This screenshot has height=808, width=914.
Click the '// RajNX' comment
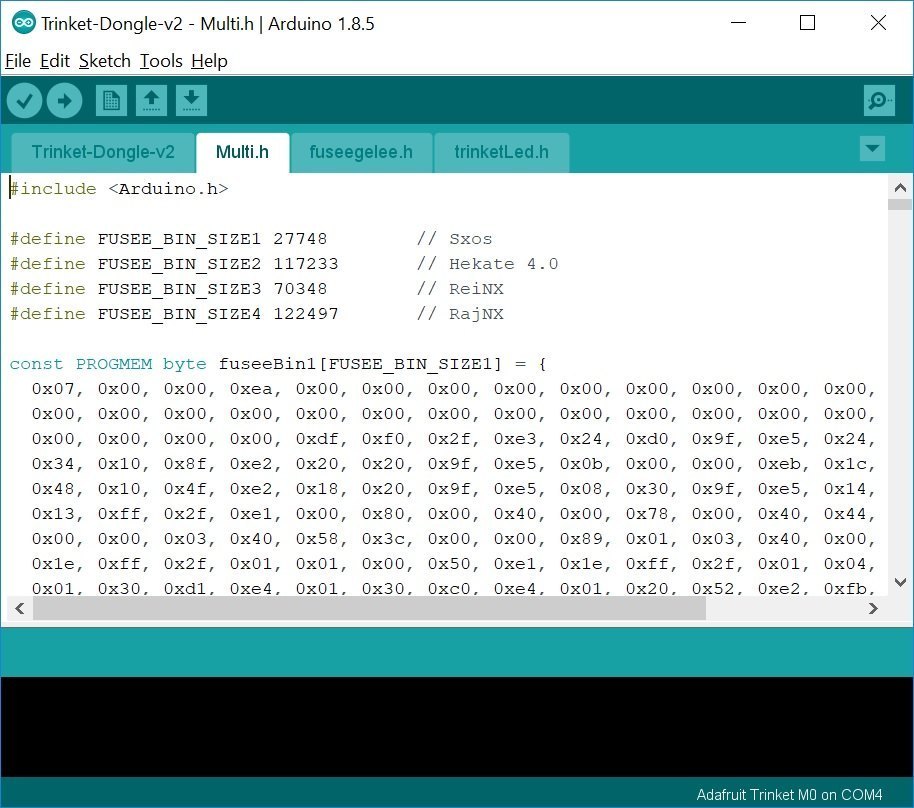460,314
